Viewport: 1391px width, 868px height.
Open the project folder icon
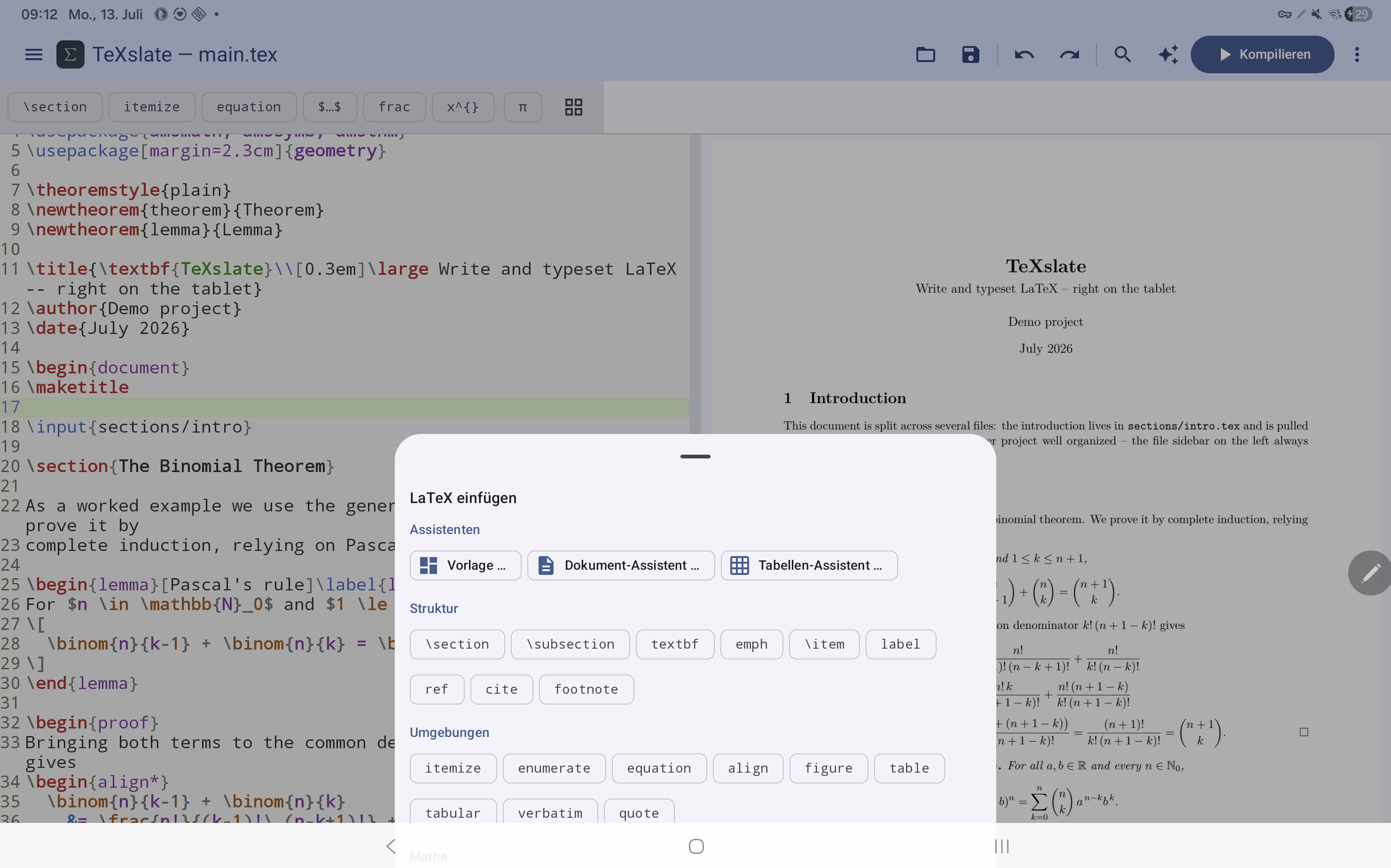[x=925, y=54]
